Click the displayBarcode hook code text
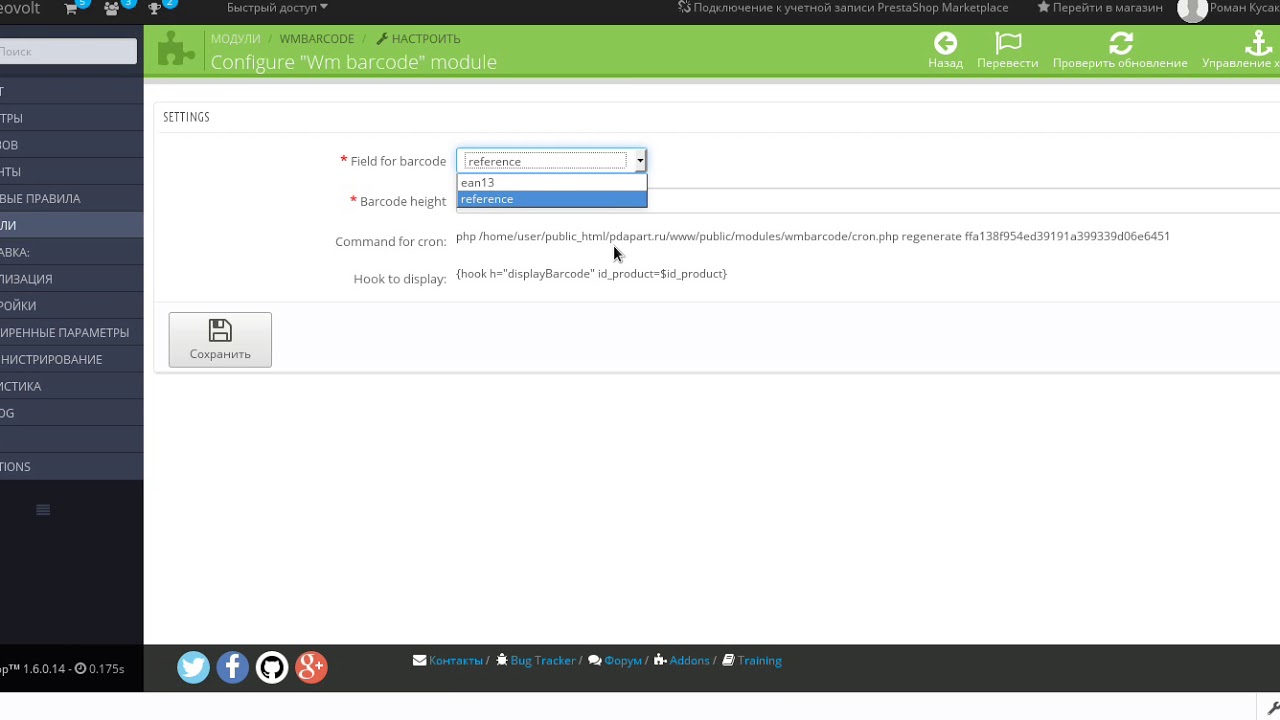Viewport: 1280px width, 720px height. (x=591, y=274)
